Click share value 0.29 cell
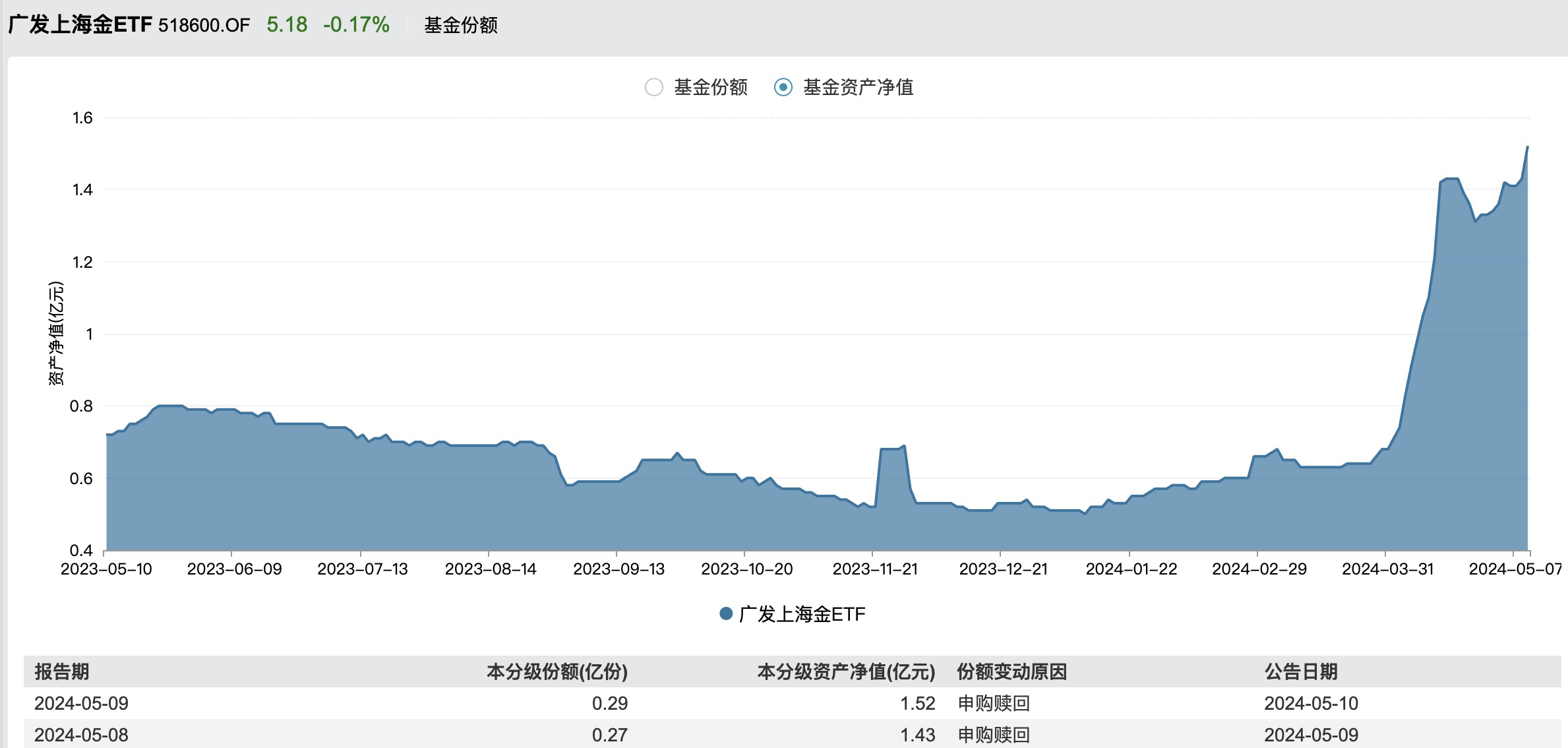Viewport: 1568px width, 748px height. 610,703
